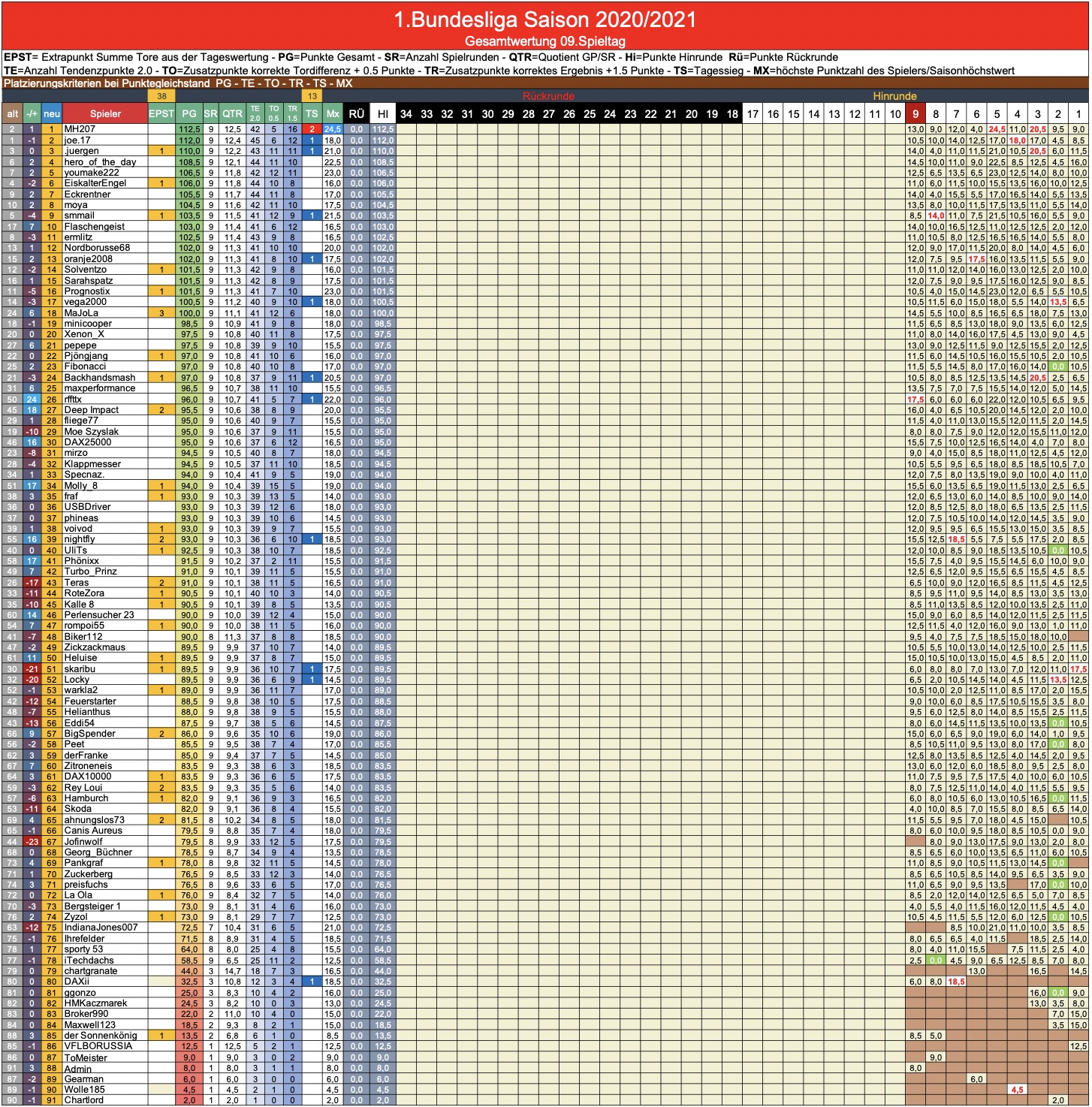Viewport: 1092px width, 1107px height.
Task: Select player name 'Pjöngjang'
Action: (86, 356)
